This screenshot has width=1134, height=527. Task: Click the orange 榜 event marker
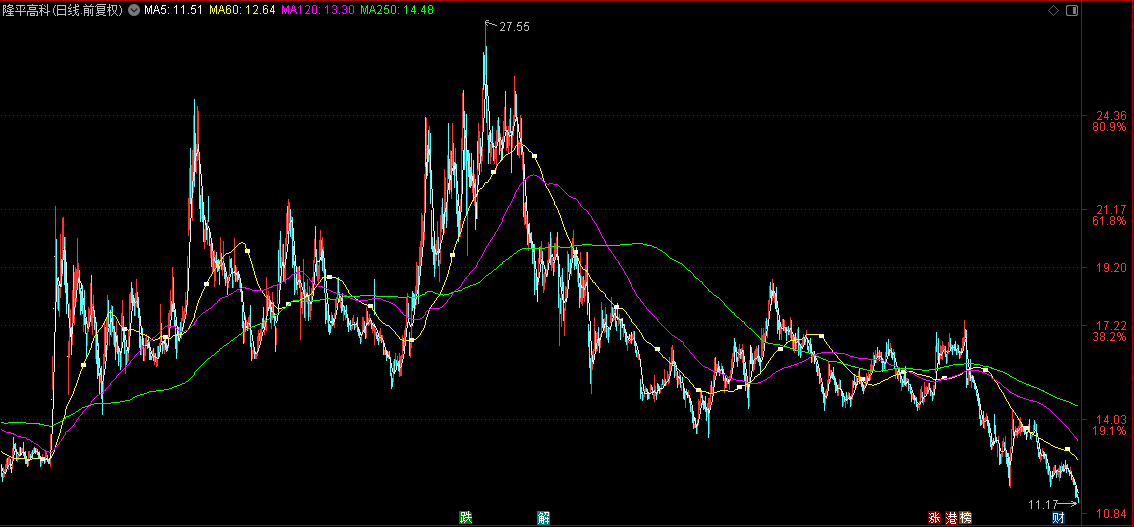966,518
